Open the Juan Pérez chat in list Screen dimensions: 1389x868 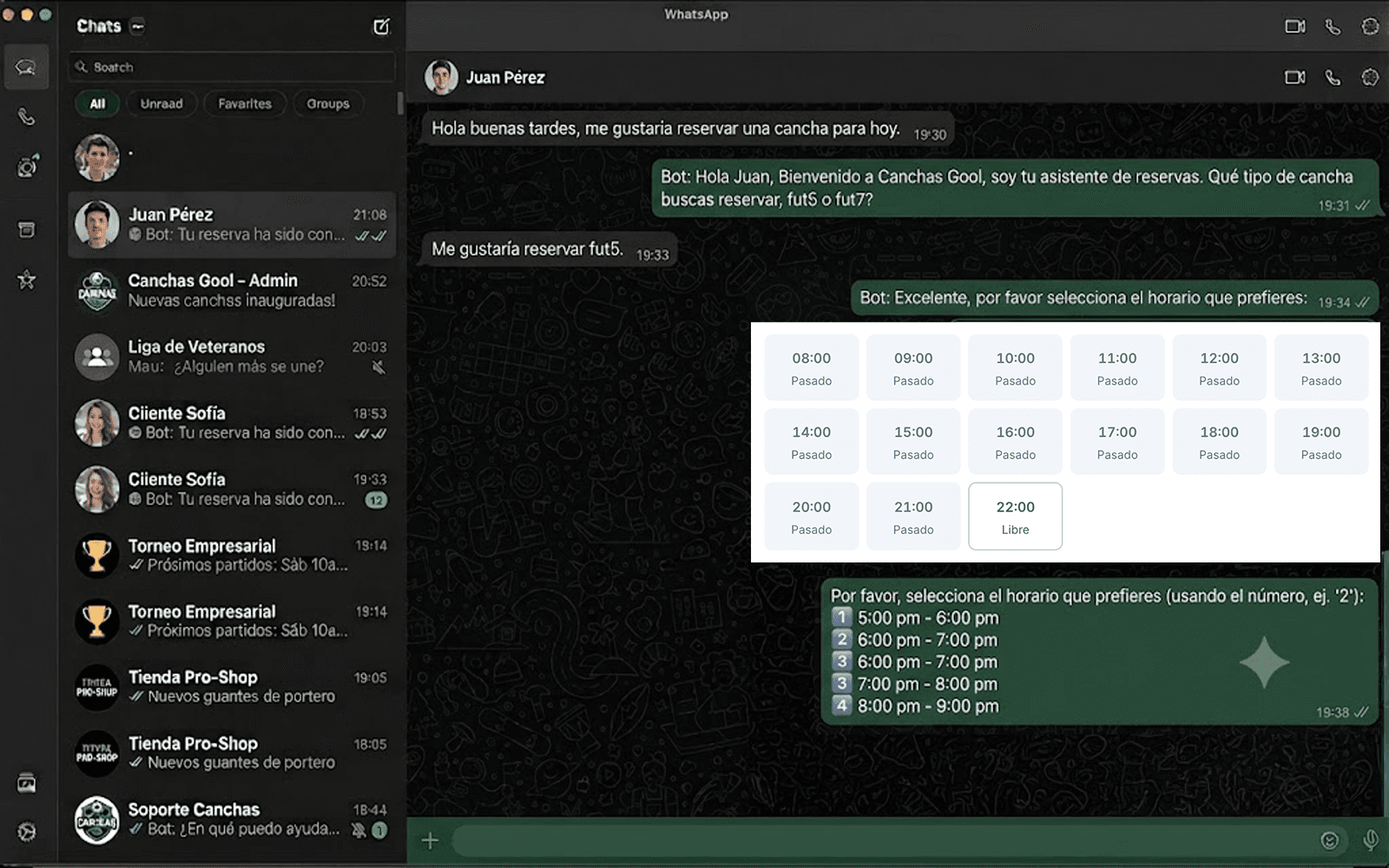pos(232,225)
